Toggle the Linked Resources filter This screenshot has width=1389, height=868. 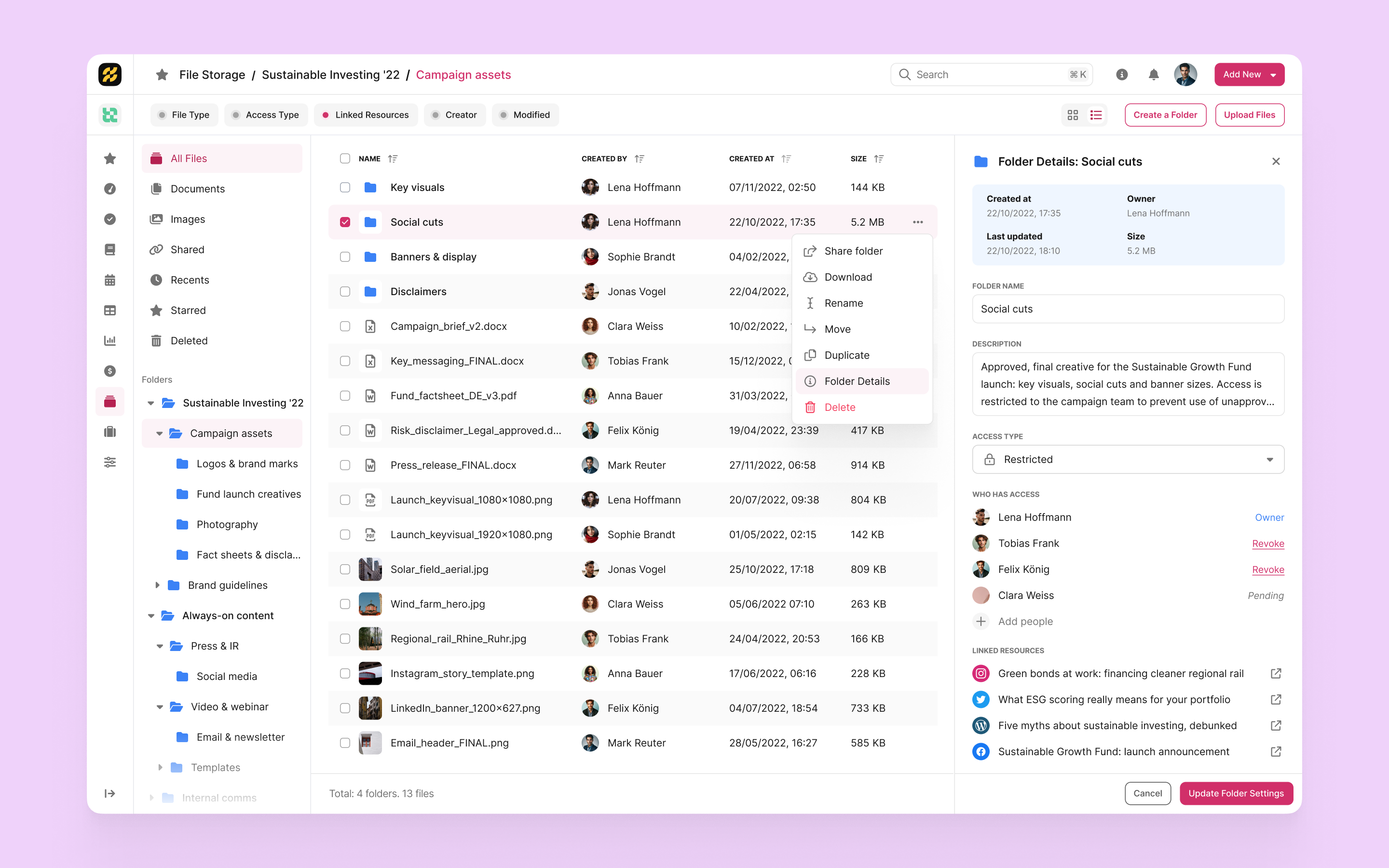tap(366, 115)
